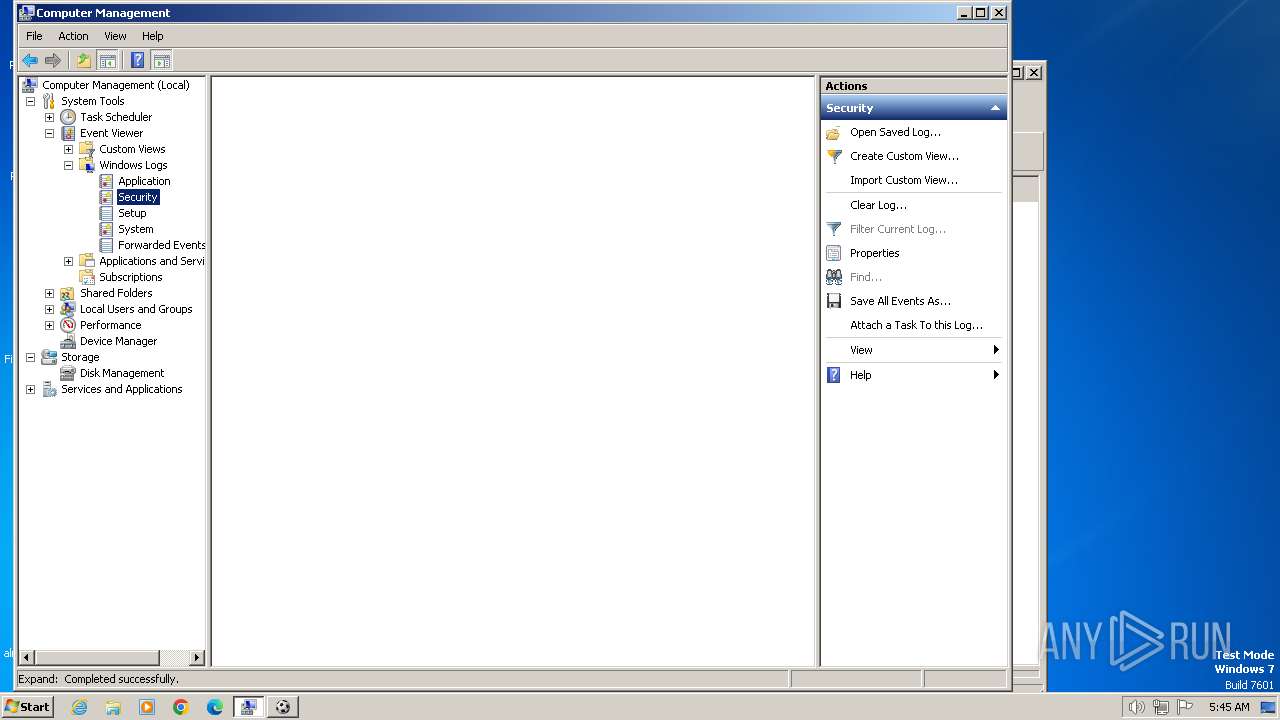Click Attach a Task To this Log
Screen dimensions: 1280x720
[x=916, y=325]
